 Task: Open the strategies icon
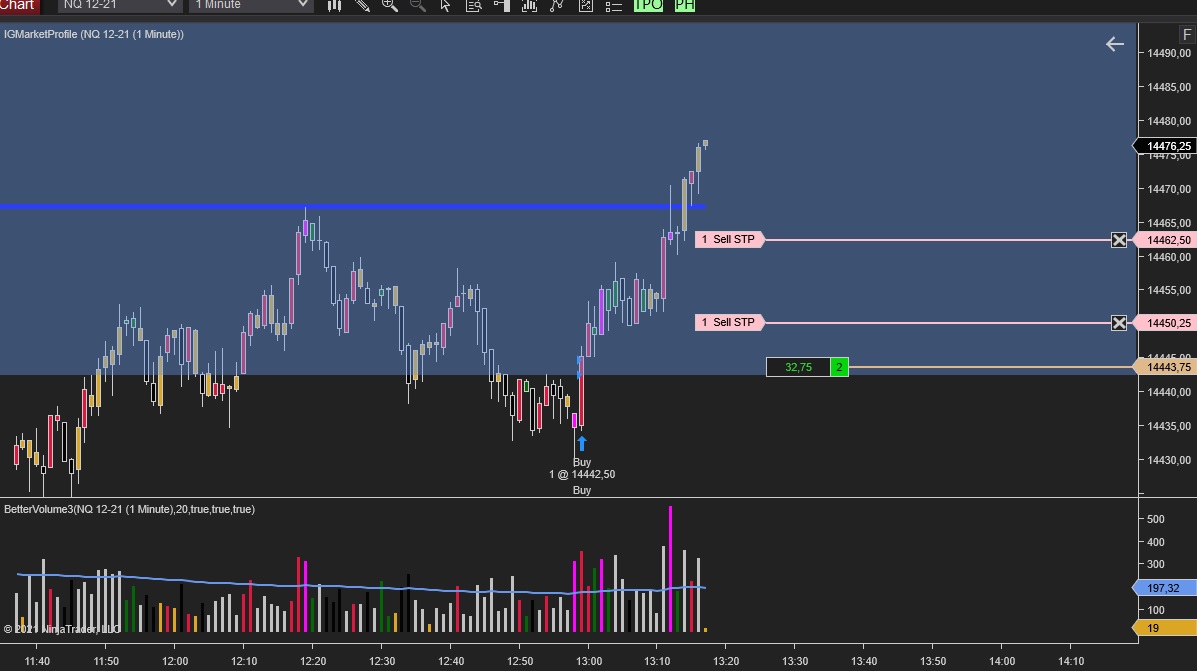click(557, 5)
